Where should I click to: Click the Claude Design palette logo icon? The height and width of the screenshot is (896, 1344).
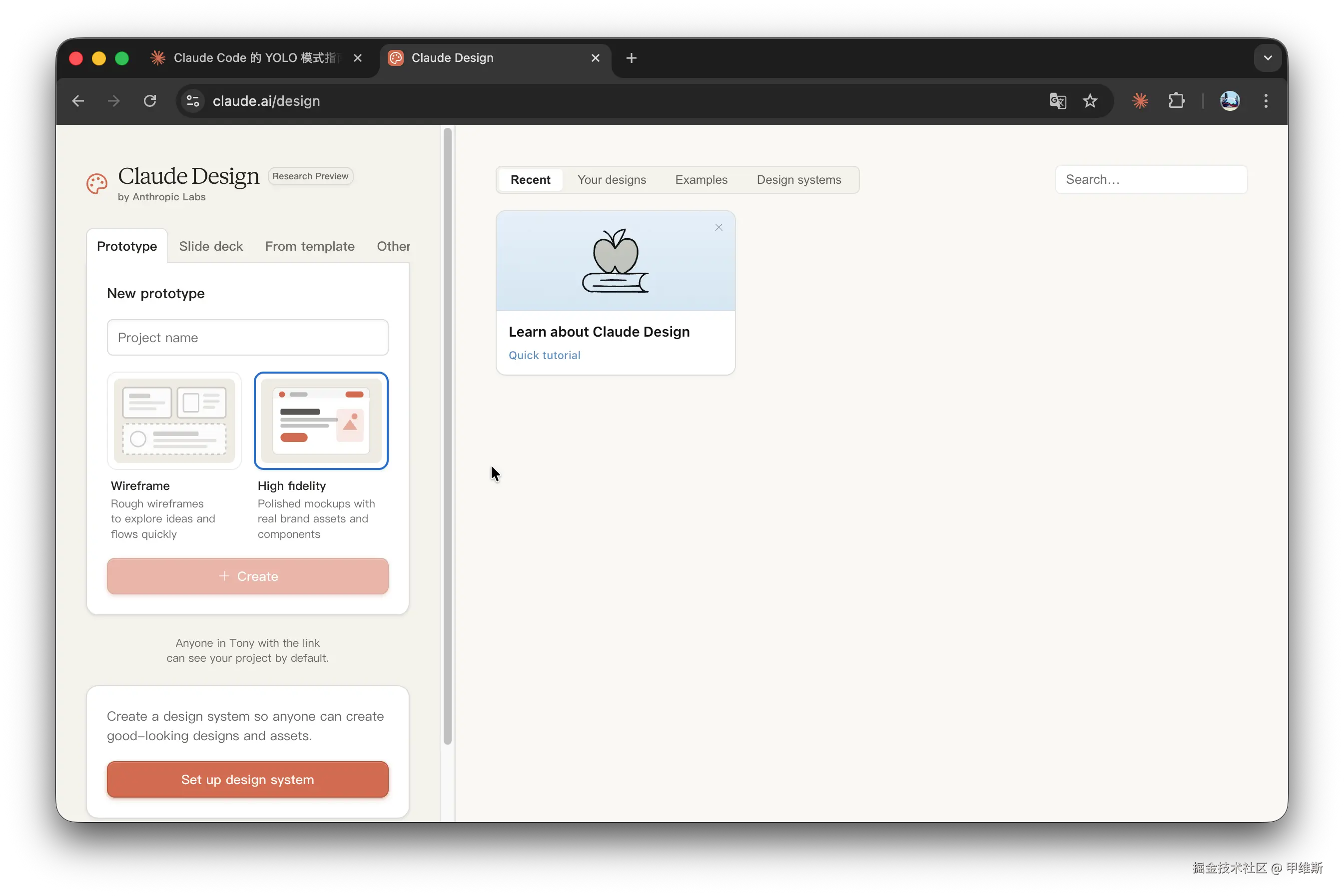[96, 184]
